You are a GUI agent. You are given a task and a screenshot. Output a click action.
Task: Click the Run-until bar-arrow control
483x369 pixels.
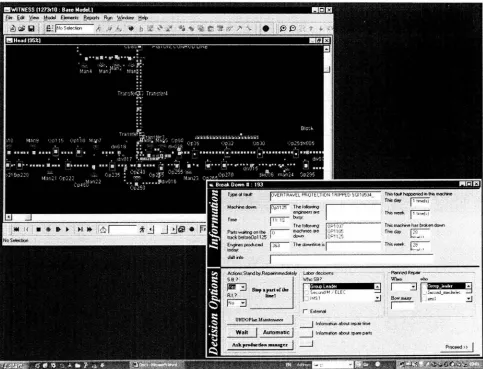[80, 229]
